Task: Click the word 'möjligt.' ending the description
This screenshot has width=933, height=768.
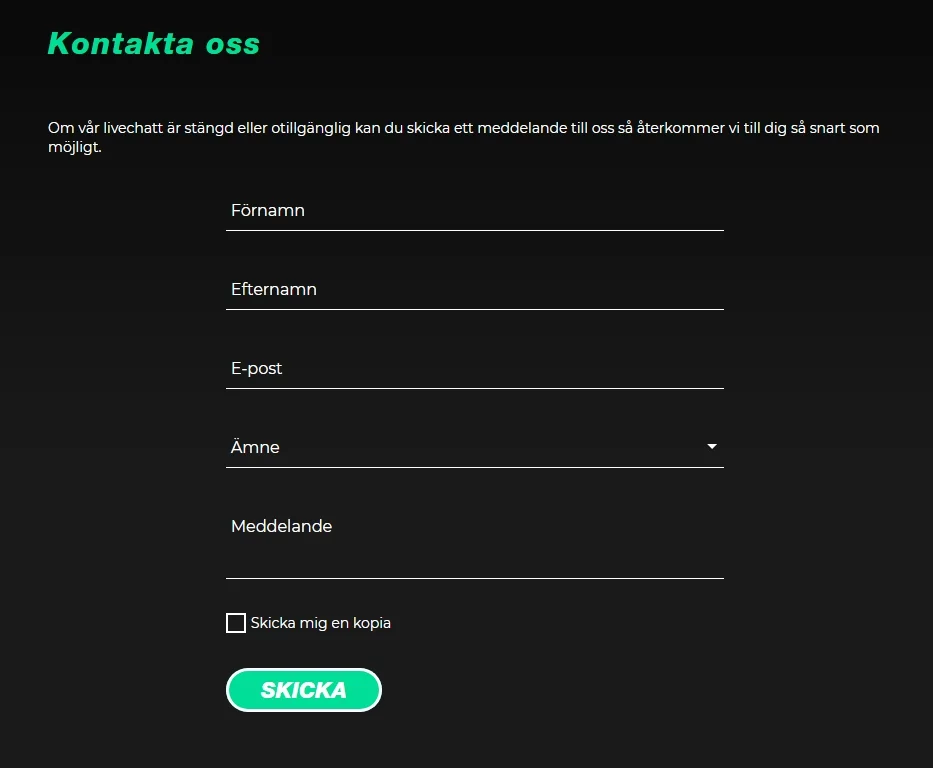Action: 75,148
